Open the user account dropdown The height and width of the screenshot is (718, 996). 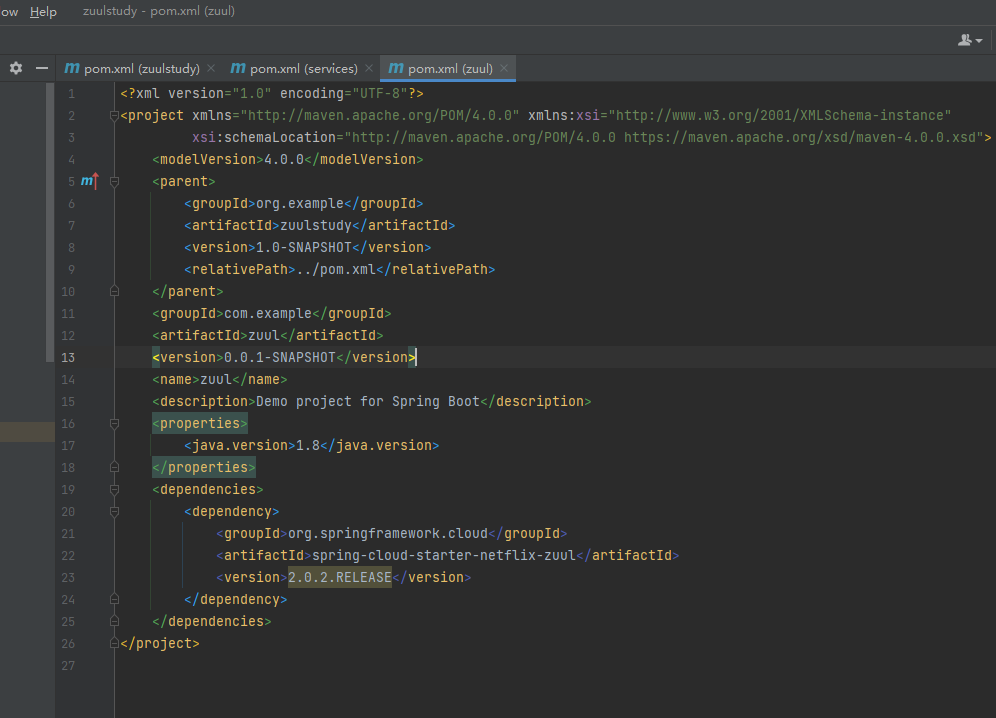pyautogui.click(x=970, y=40)
